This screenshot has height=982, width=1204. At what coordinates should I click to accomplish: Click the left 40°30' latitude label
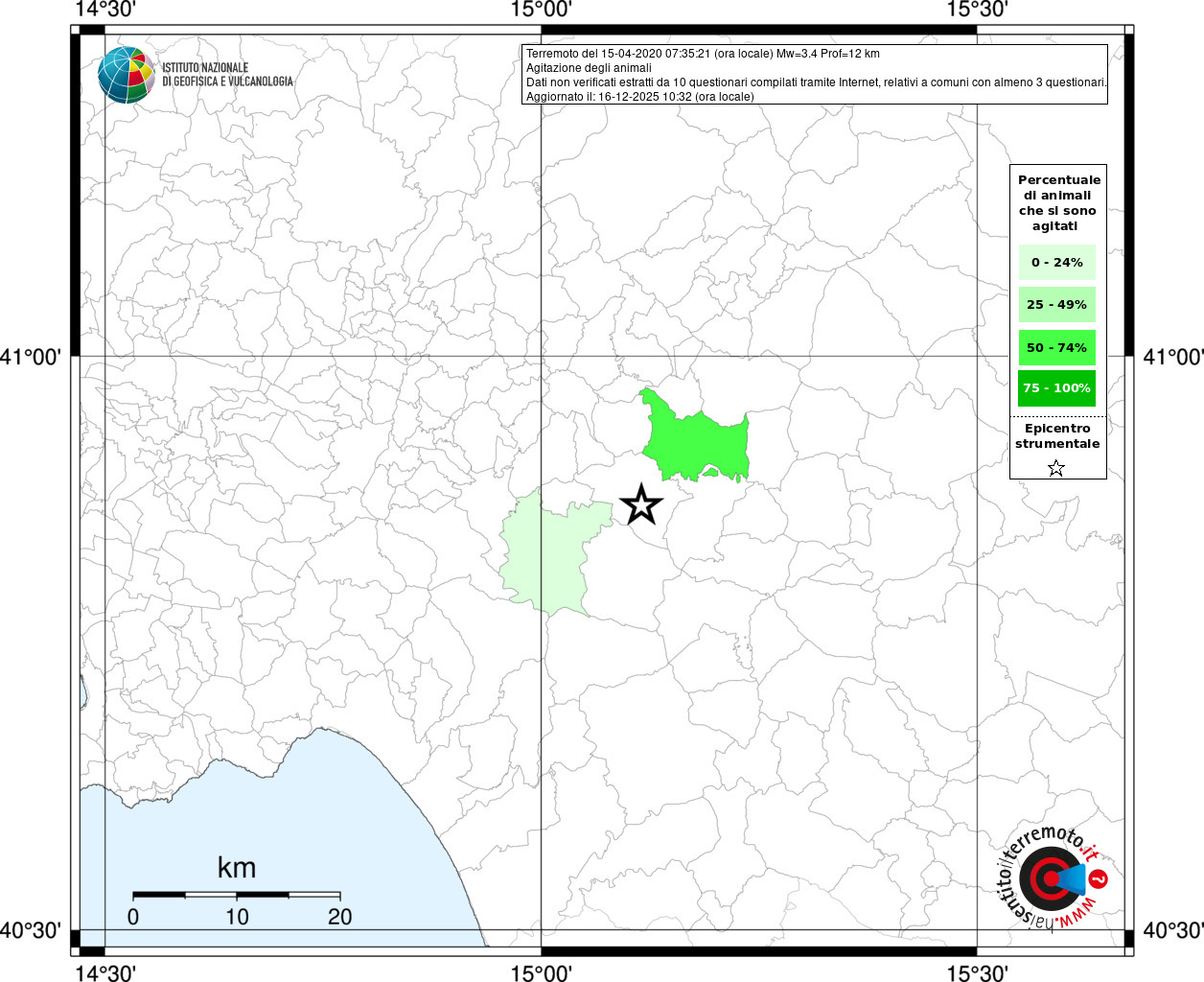31,930
